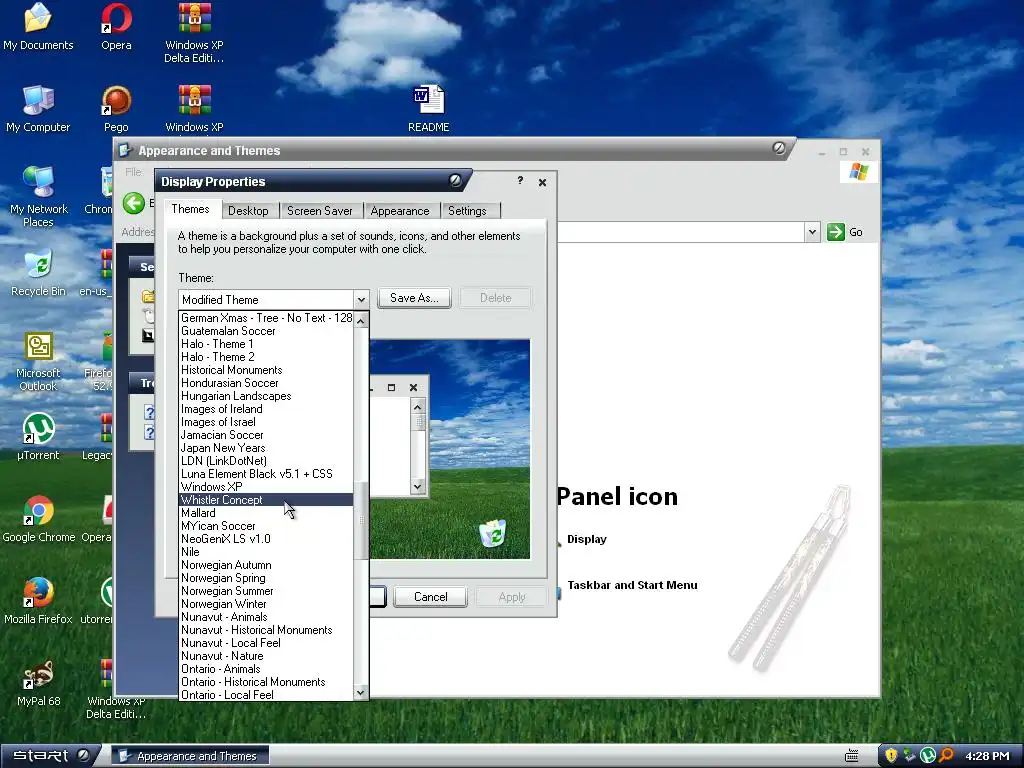Select the Images of Israel theme
1024x768 pixels.
click(266, 422)
